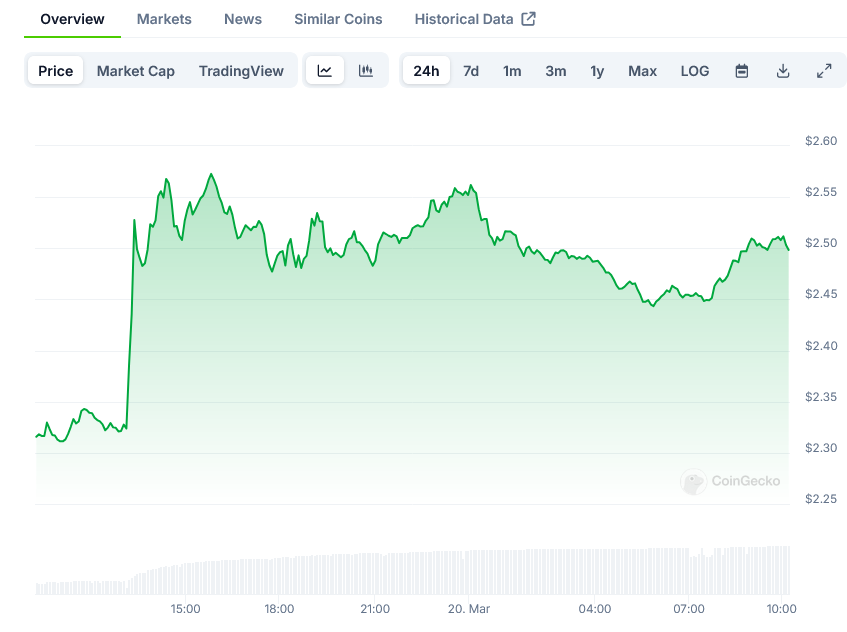The width and height of the screenshot is (847, 632).
Task: Open the calendar date range picker
Action: click(742, 71)
